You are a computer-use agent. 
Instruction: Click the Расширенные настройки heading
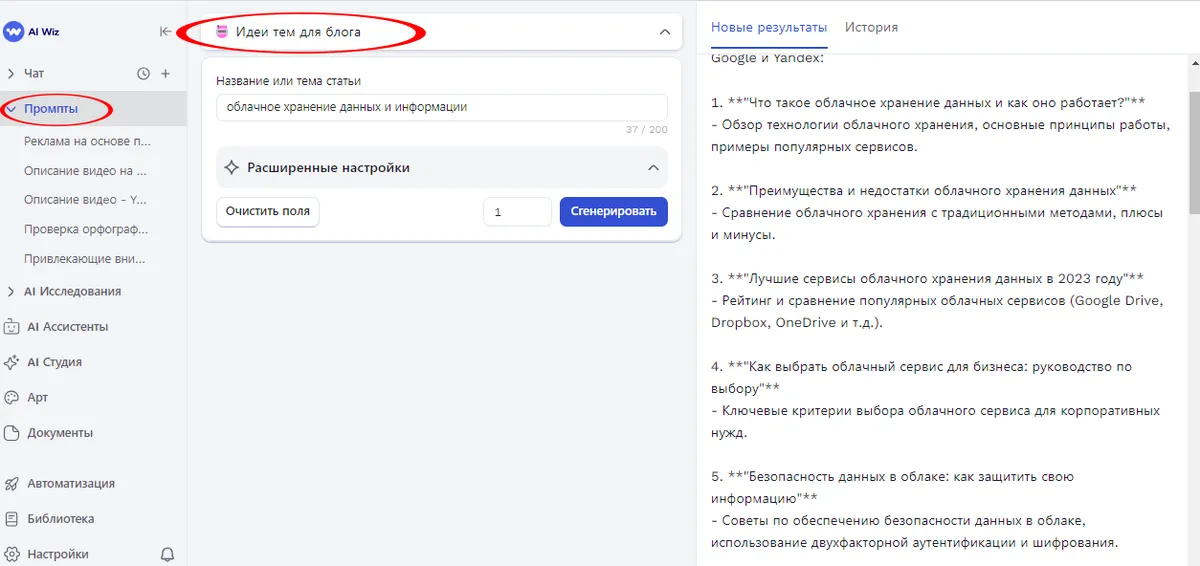point(328,168)
